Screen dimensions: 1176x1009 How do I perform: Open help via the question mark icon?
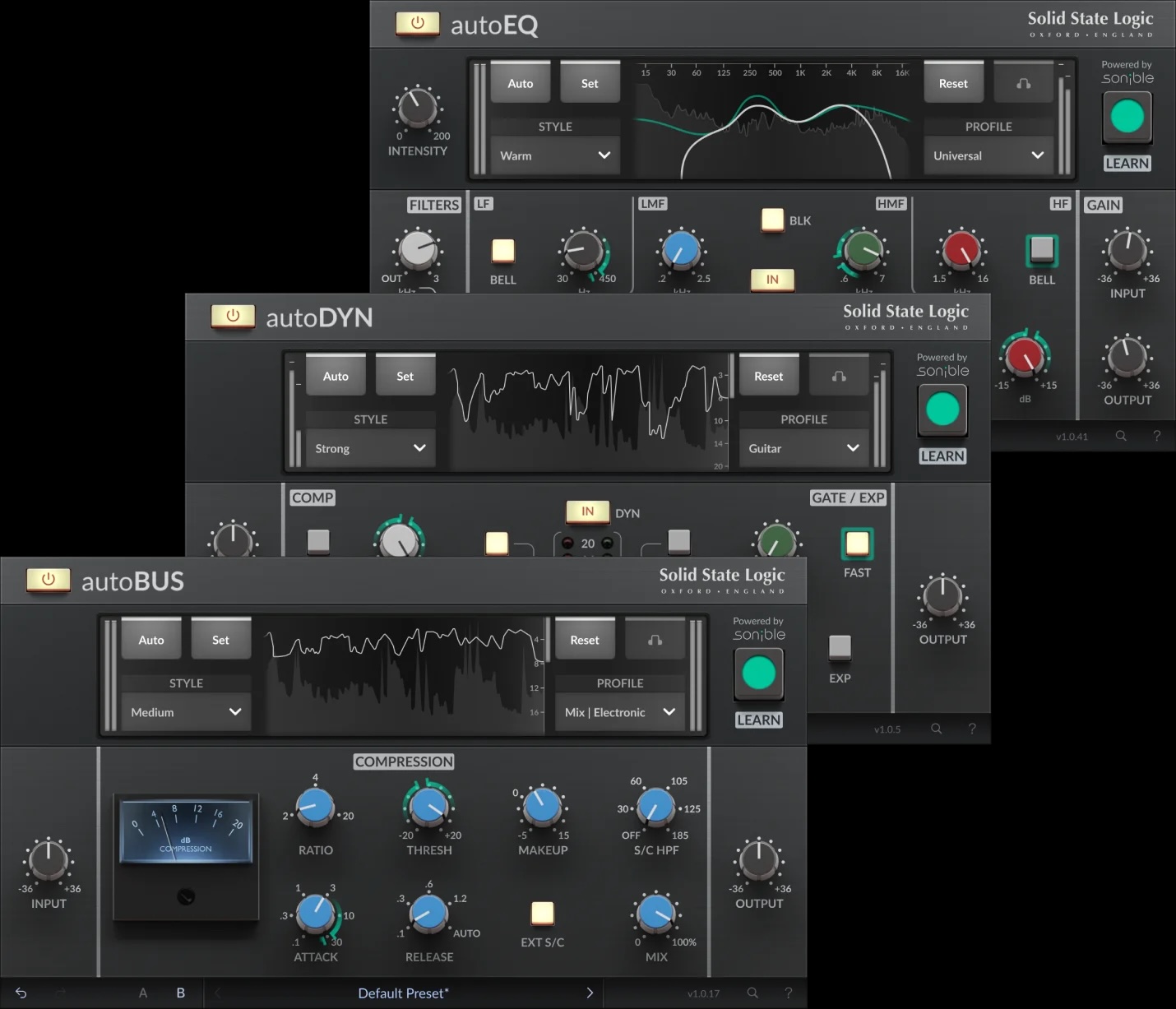pyautogui.click(x=789, y=993)
